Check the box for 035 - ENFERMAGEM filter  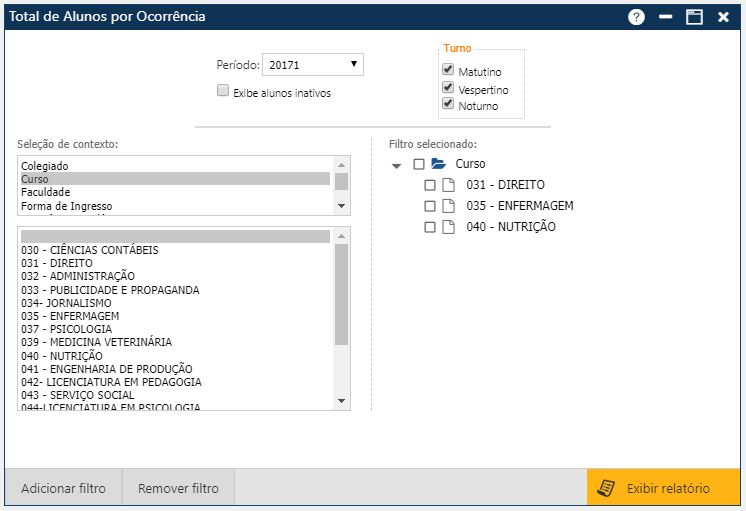429,206
